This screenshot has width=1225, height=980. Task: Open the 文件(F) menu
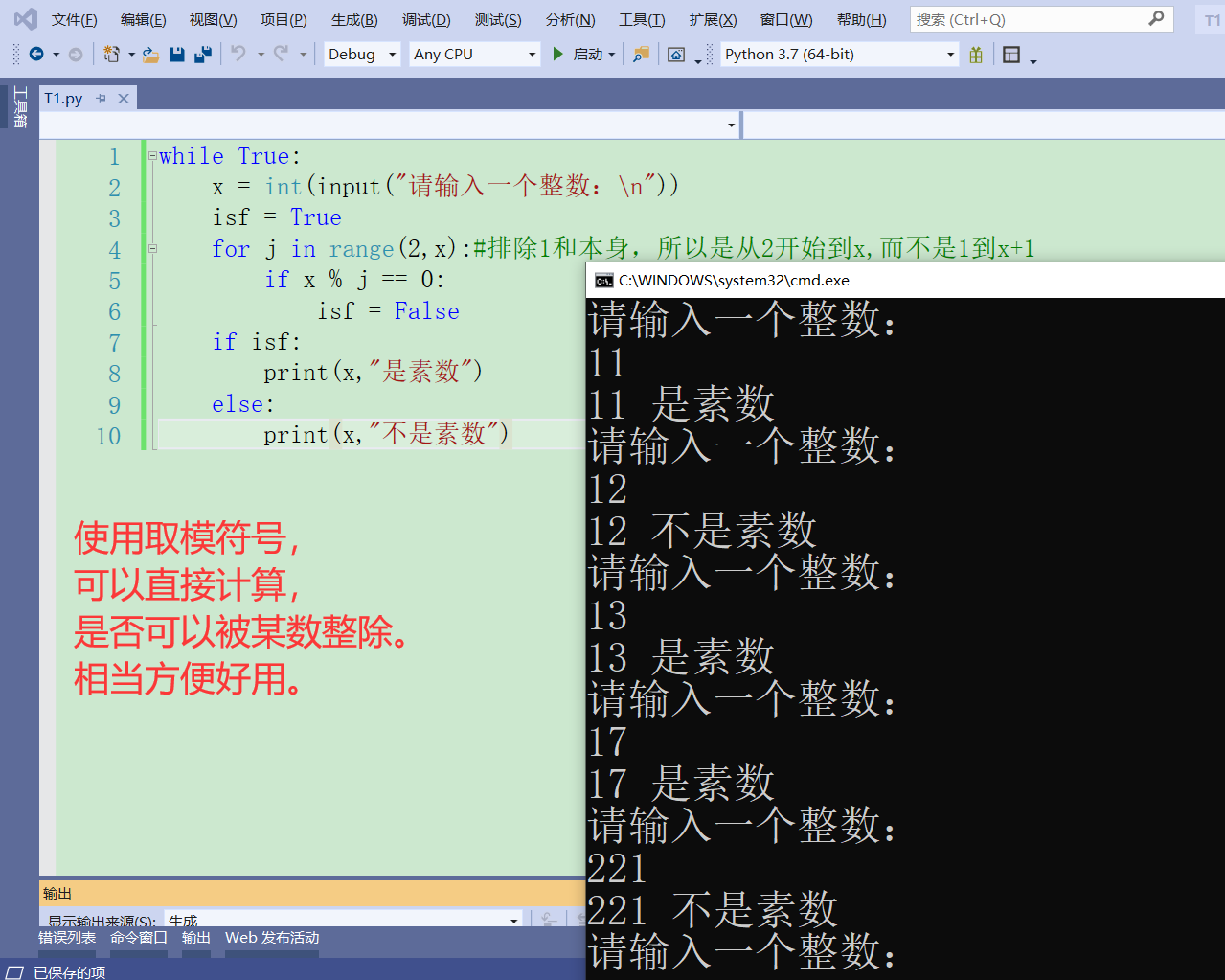click(x=74, y=19)
